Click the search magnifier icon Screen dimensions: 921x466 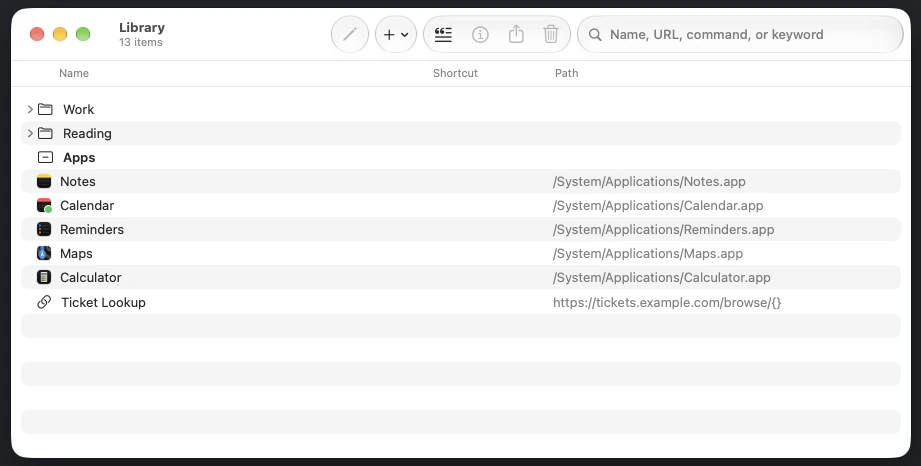pos(595,35)
